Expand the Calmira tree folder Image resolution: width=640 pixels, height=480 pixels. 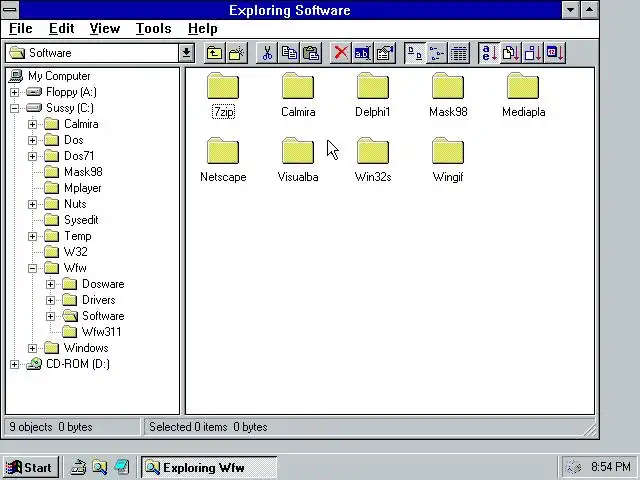pos(32,124)
